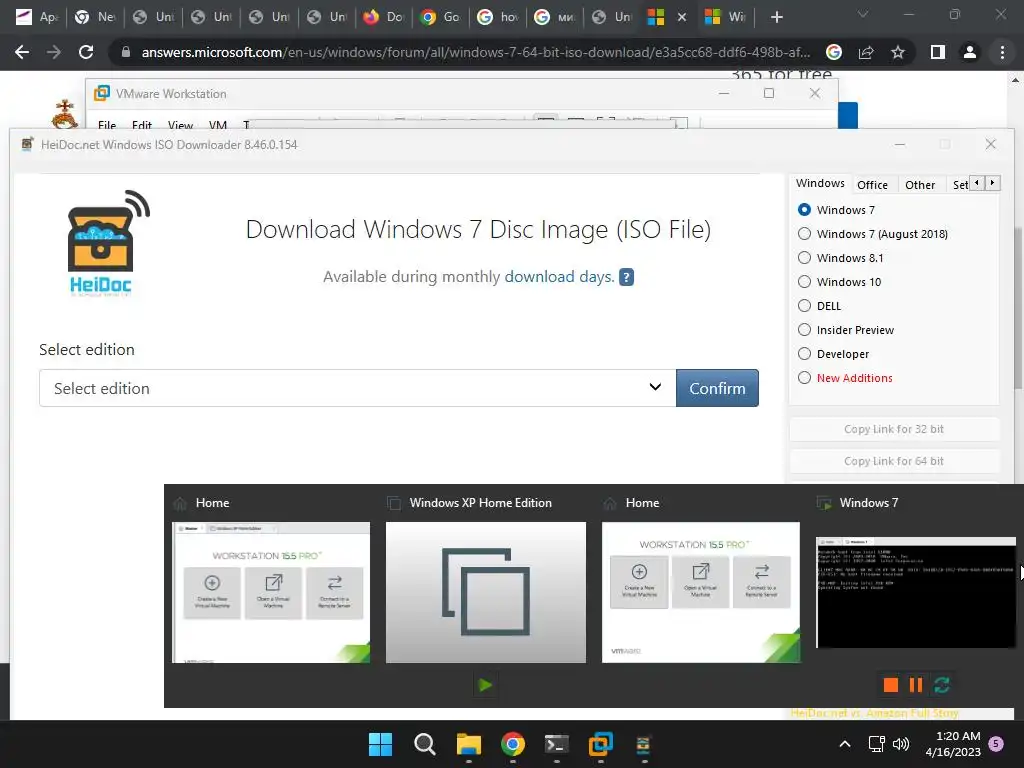This screenshot has width=1024, height=768.
Task: Click the orange stop button under Windows 7
Action: click(x=891, y=684)
